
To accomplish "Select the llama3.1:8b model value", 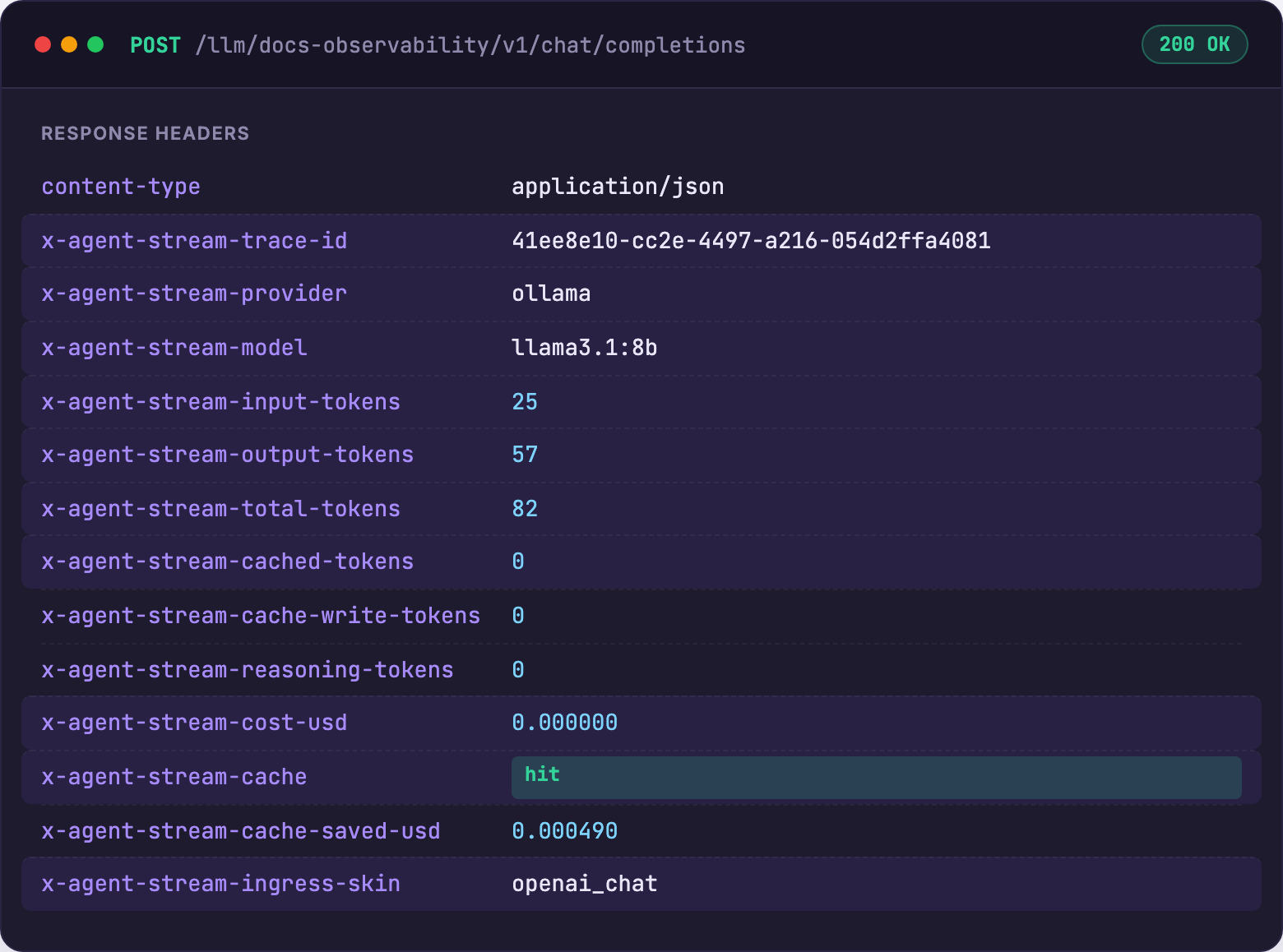I will click(x=585, y=348).
